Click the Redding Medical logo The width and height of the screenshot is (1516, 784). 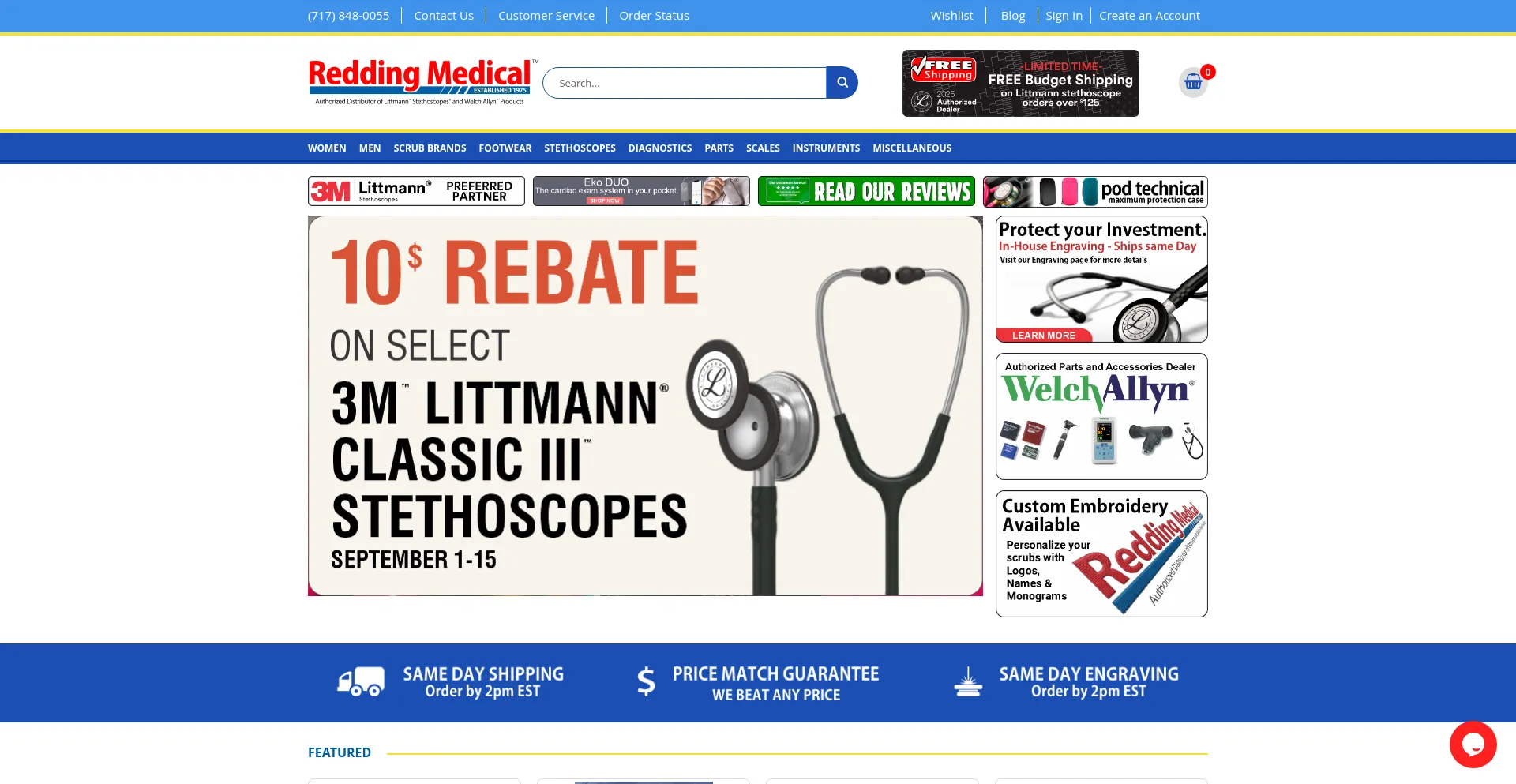(x=423, y=82)
